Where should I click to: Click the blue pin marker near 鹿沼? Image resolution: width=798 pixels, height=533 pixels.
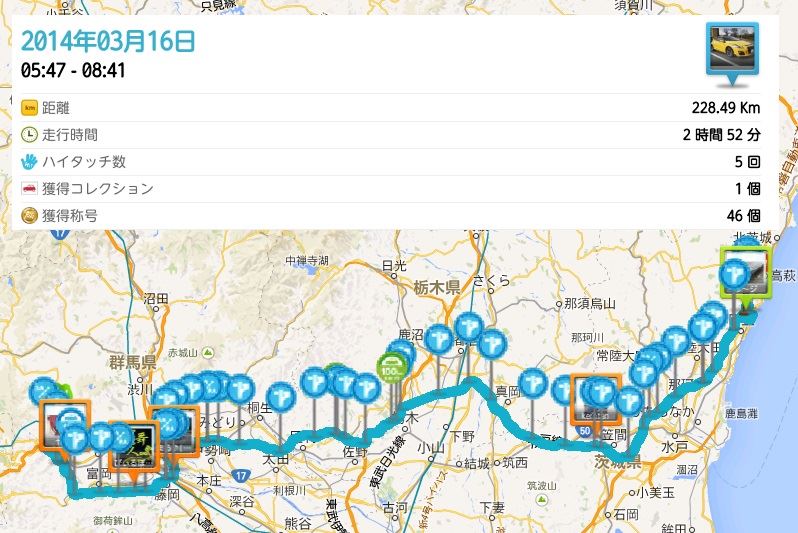pos(439,339)
